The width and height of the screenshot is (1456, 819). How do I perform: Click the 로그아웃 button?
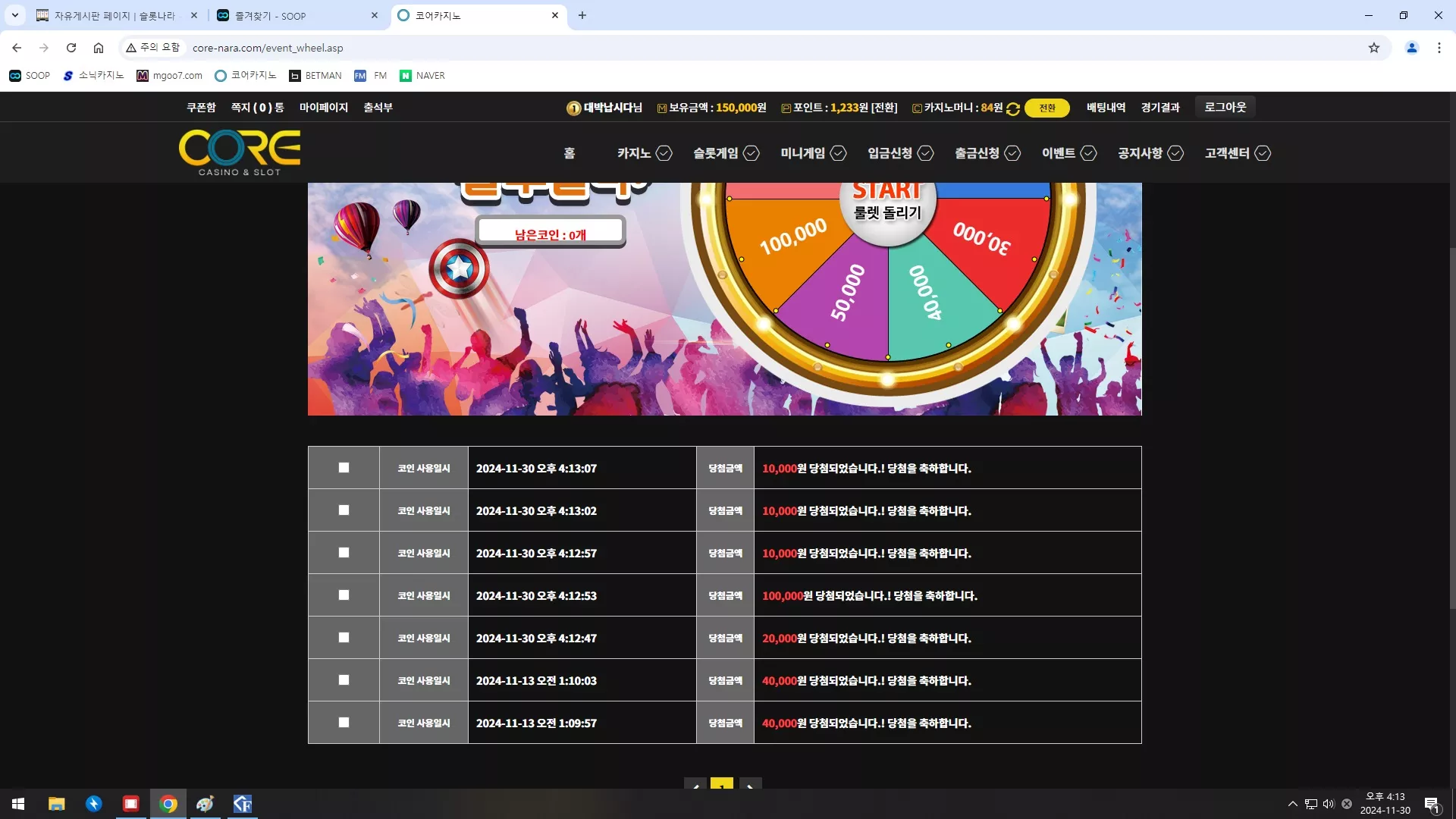point(1225,107)
